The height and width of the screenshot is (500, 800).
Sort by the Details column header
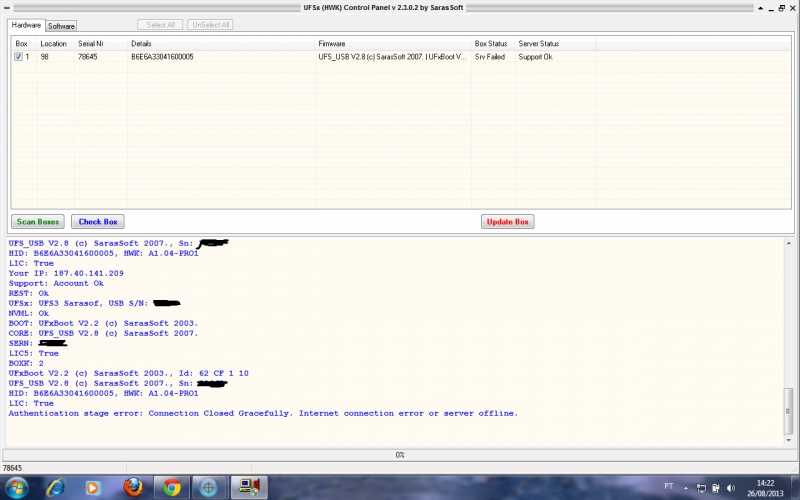tap(221, 43)
